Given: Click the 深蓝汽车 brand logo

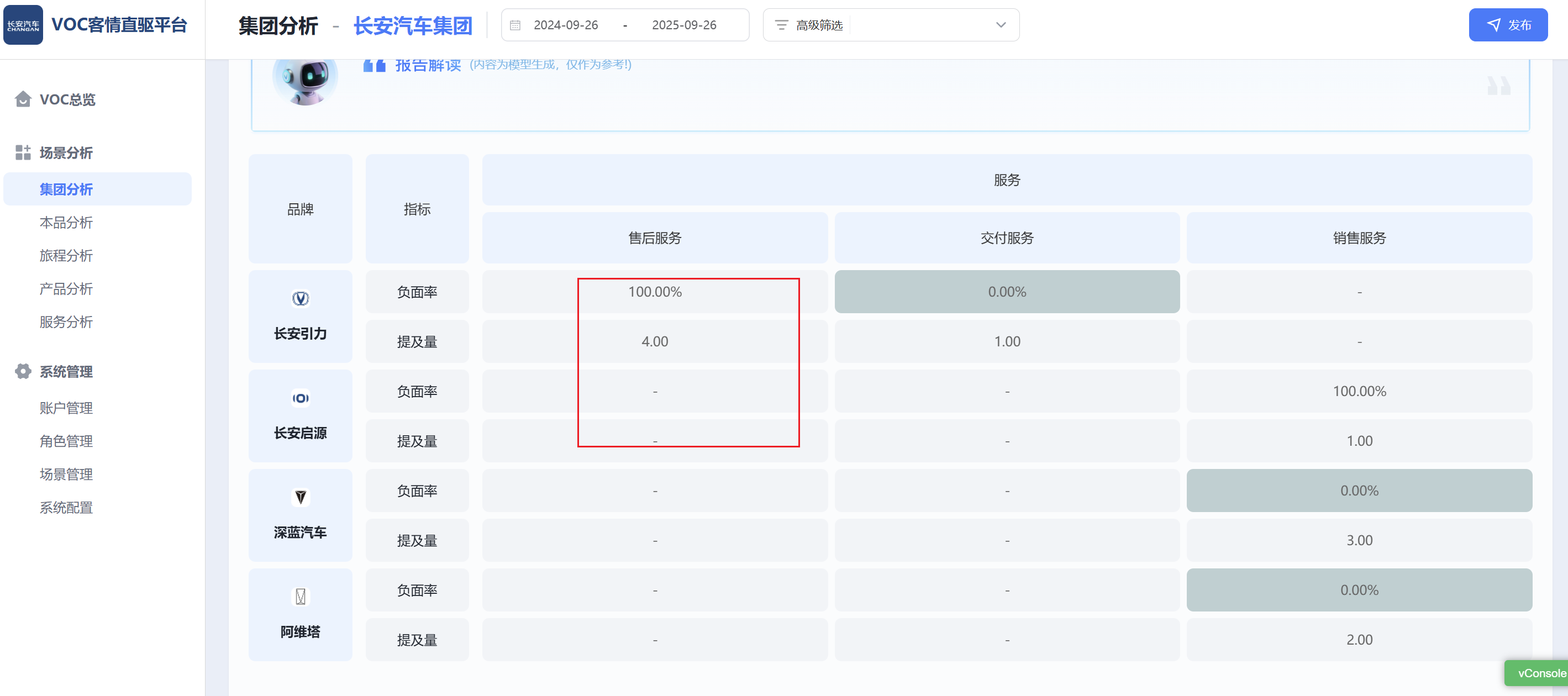Looking at the screenshot, I should [x=300, y=497].
